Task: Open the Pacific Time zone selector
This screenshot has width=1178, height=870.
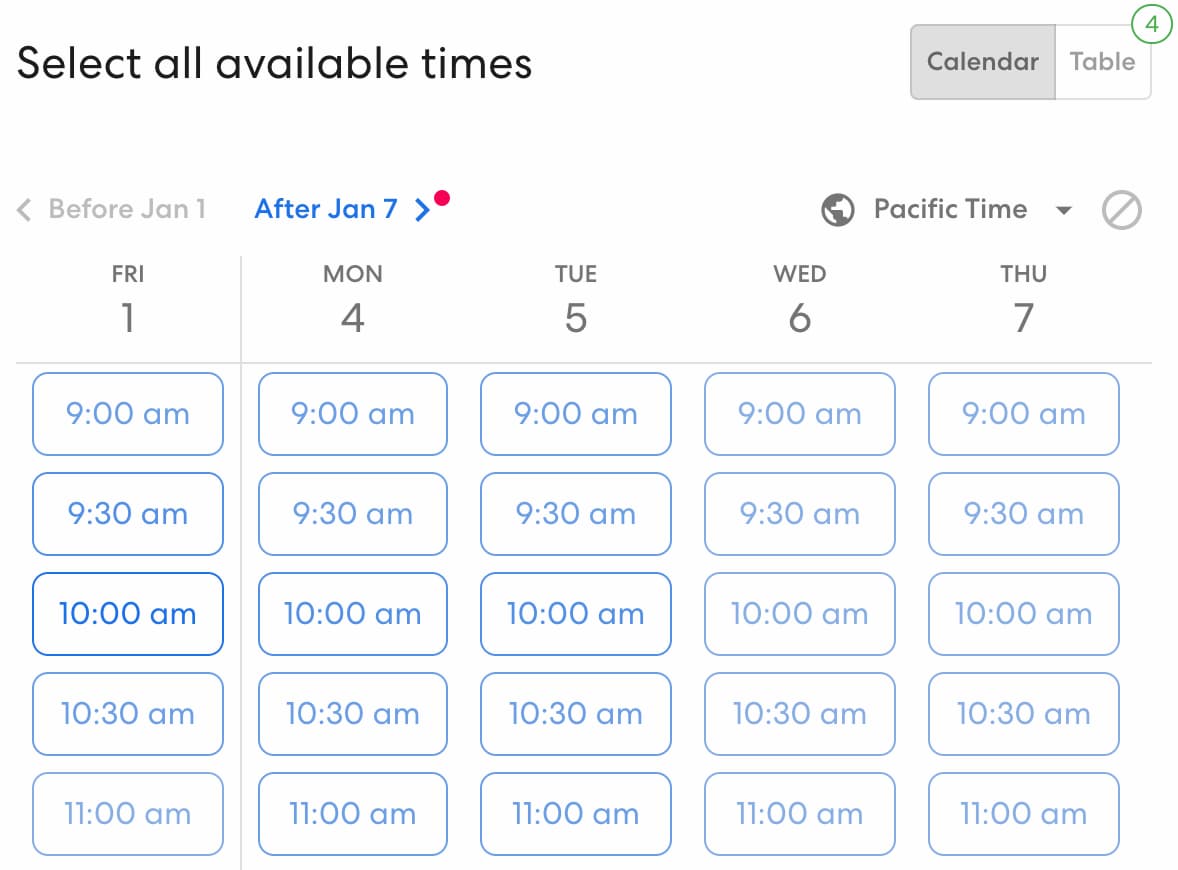Action: [x=950, y=209]
